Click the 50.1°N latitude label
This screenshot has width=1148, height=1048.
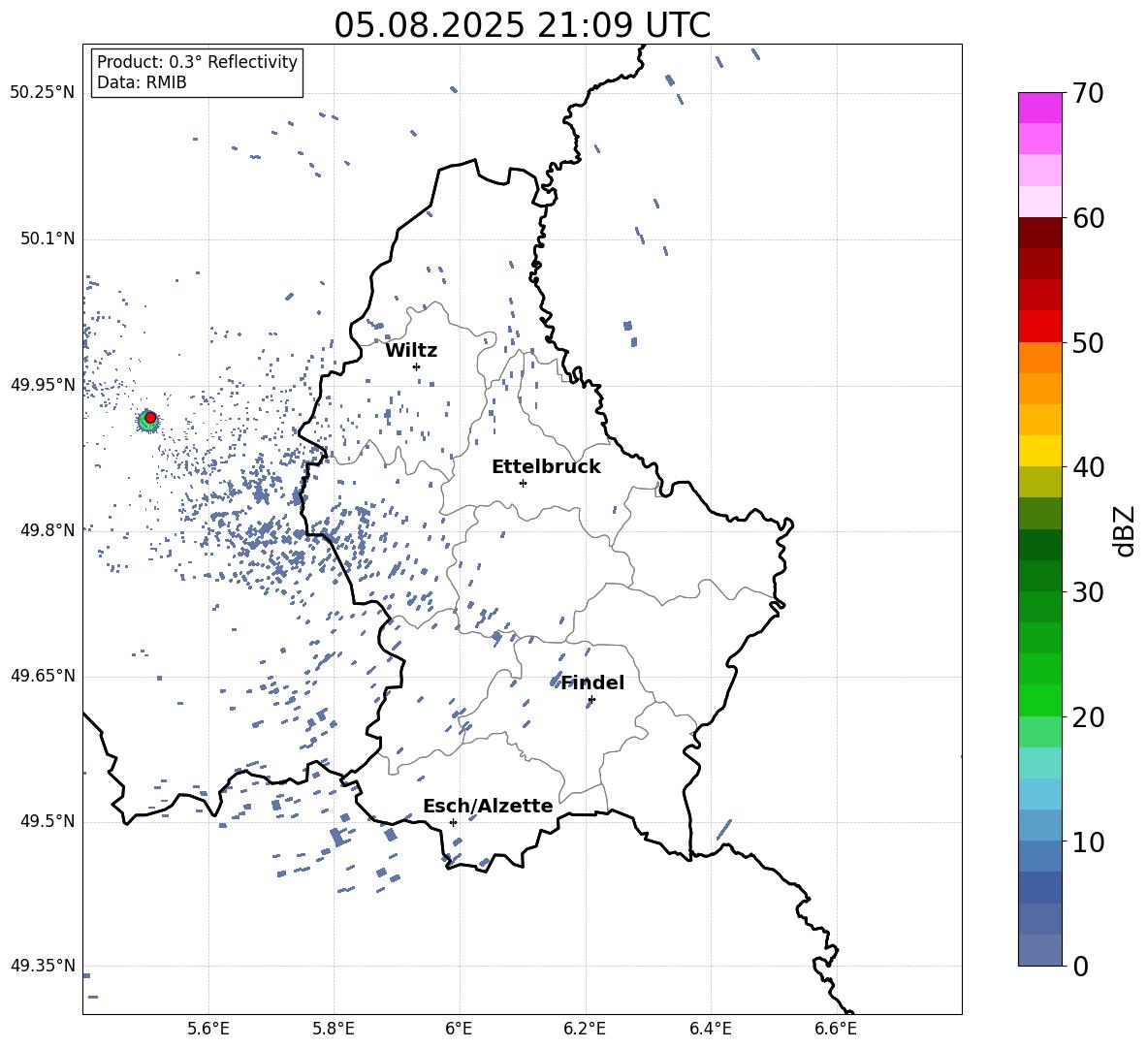point(48,239)
